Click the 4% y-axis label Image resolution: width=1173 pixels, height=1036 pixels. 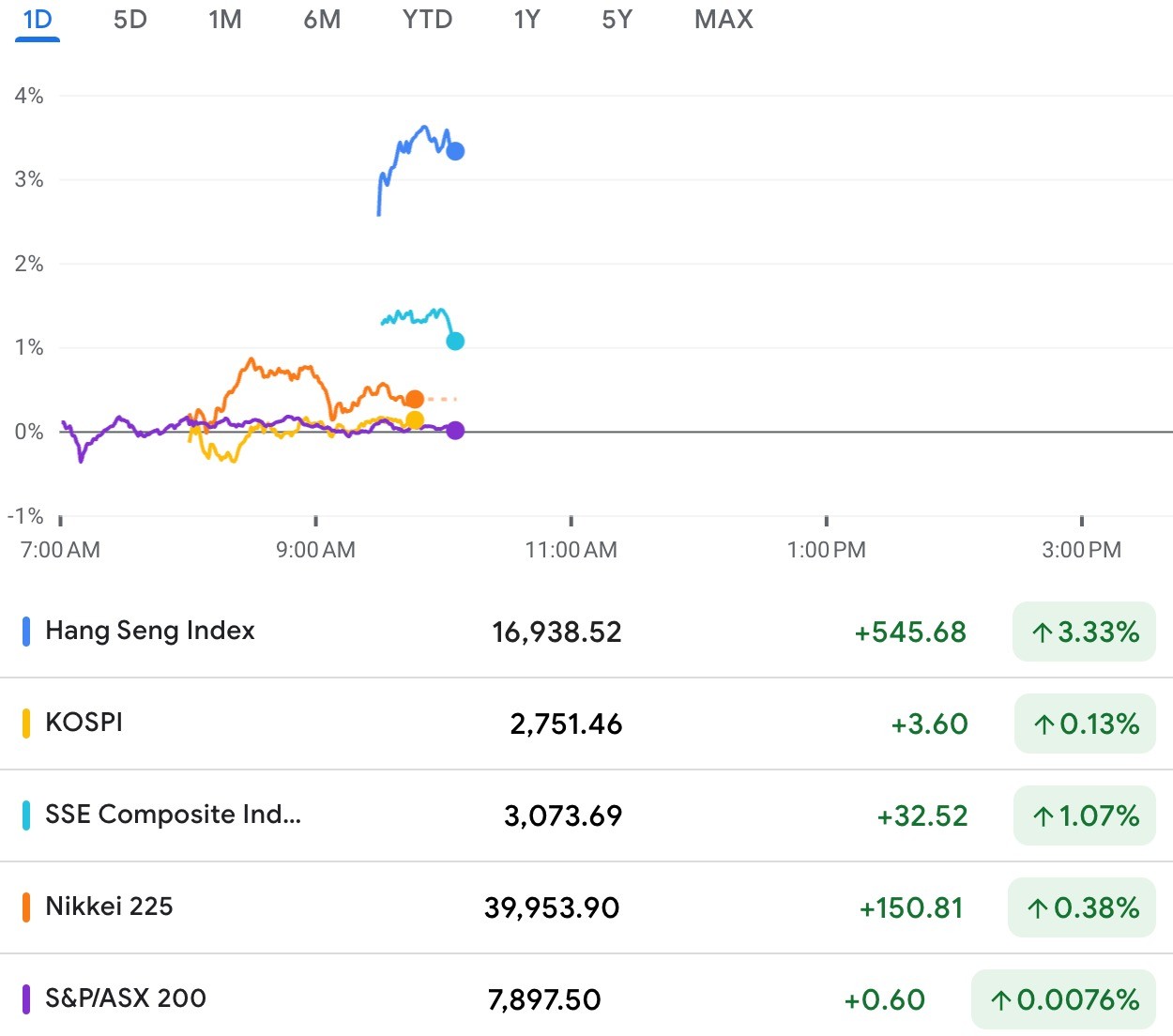click(29, 96)
